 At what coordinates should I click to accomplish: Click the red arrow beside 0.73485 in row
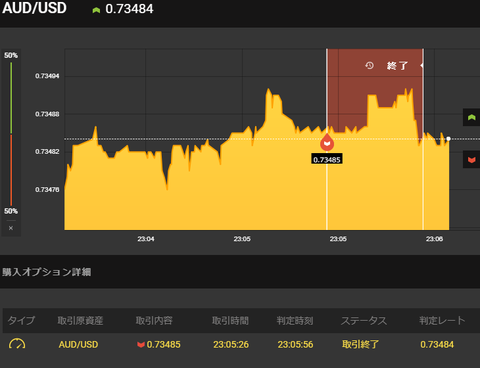point(141,345)
